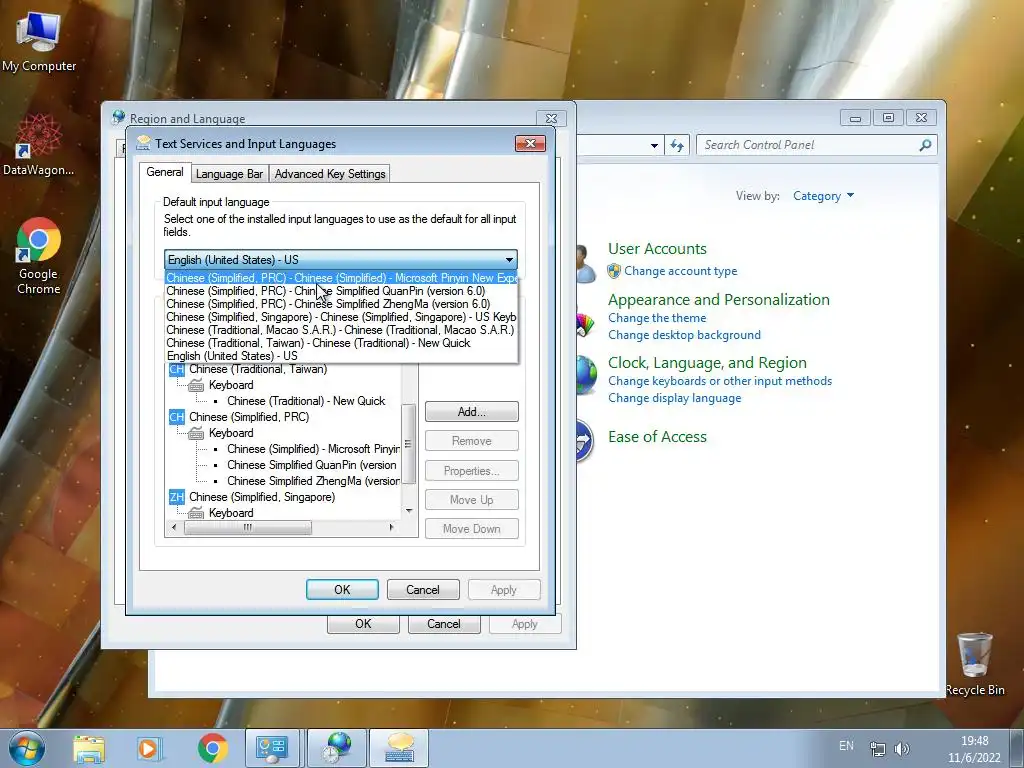The image size is (1024, 768).
Task: Collapse the default input language dropdown arrow
Action: pyautogui.click(x=509, y=259)
